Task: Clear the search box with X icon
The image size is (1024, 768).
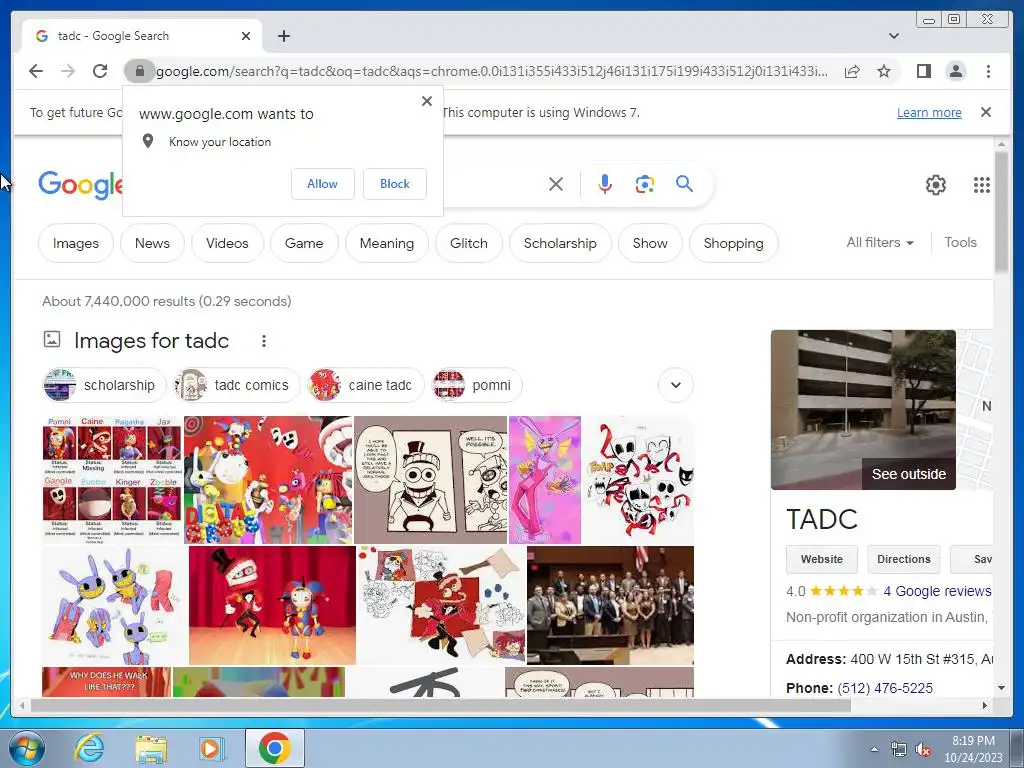Action: tap(556, 184)
